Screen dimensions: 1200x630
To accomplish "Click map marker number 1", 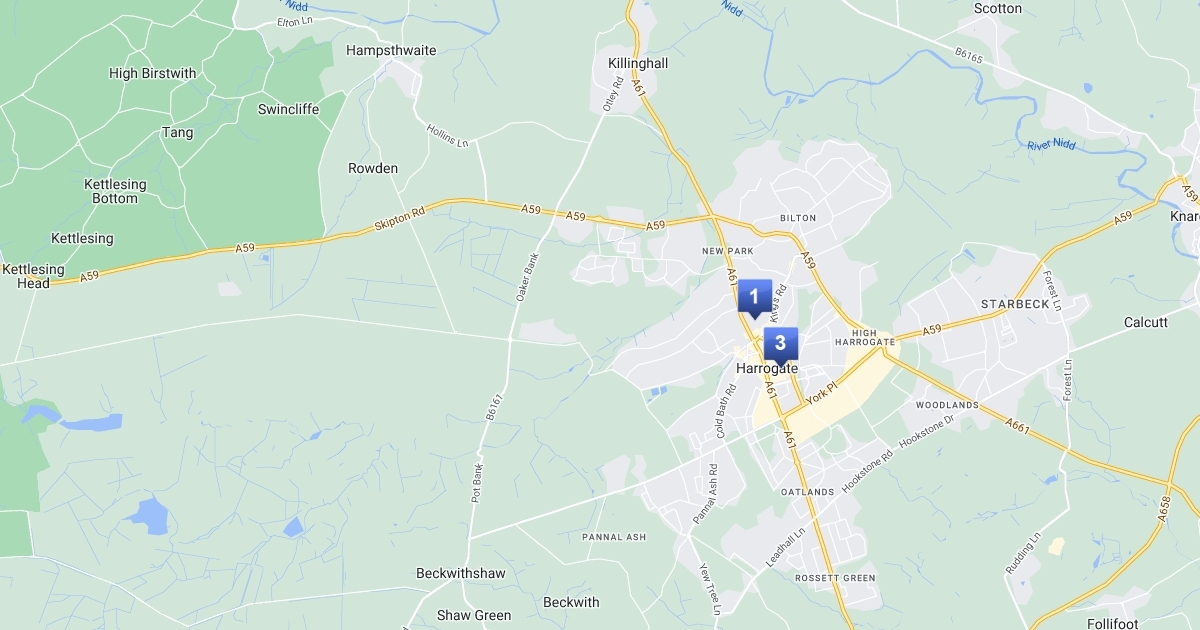I will [754, 298].
